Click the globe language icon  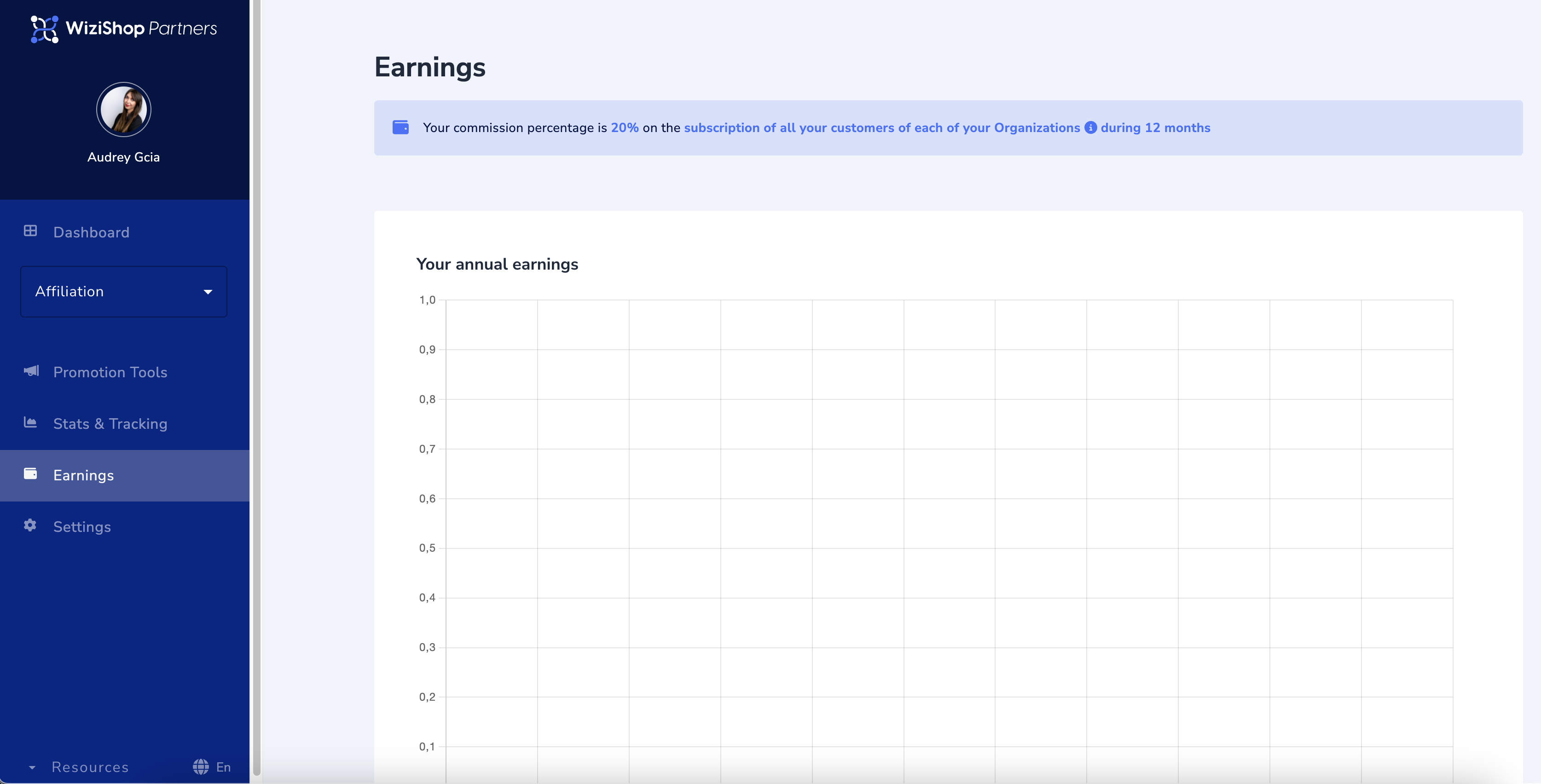tap(201, 767)
